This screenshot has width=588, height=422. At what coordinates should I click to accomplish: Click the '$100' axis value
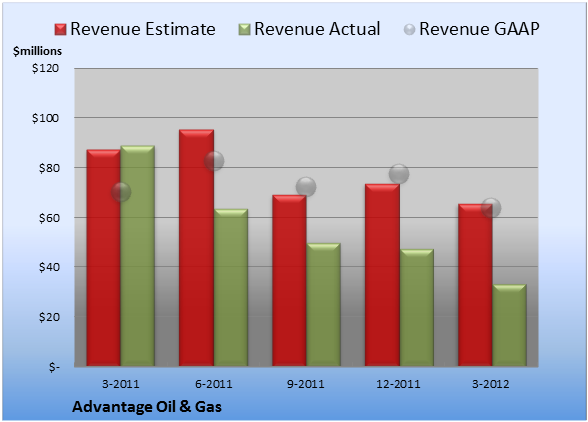(x=45, y=118)
